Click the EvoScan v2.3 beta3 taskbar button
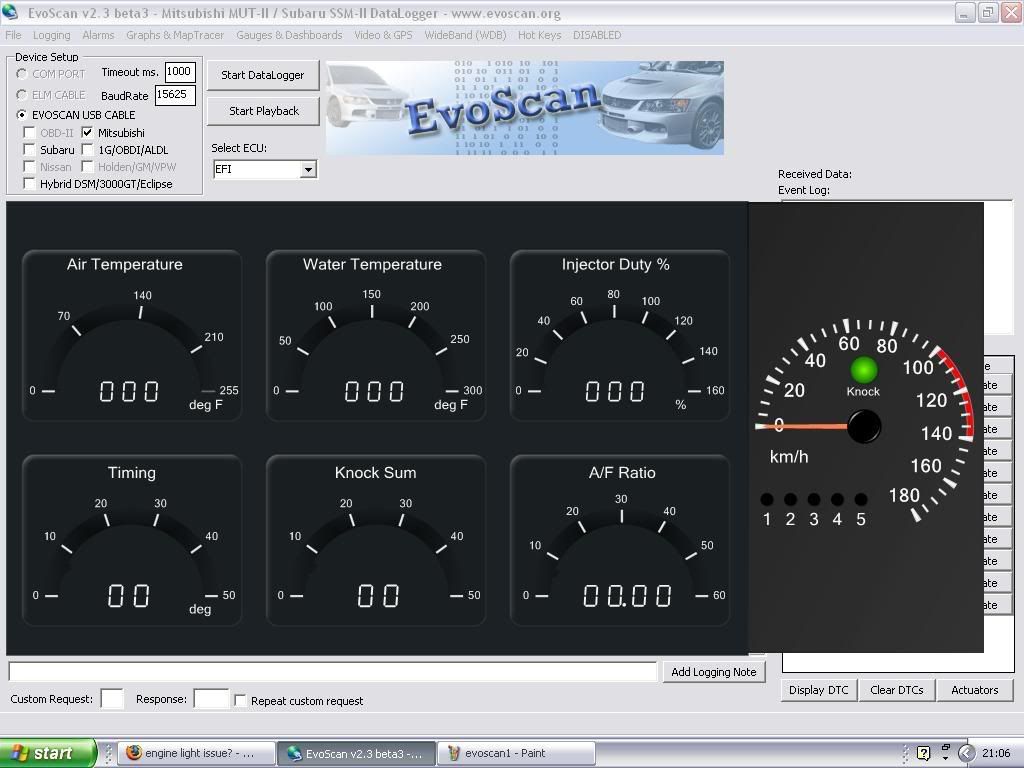 [357, 753]
